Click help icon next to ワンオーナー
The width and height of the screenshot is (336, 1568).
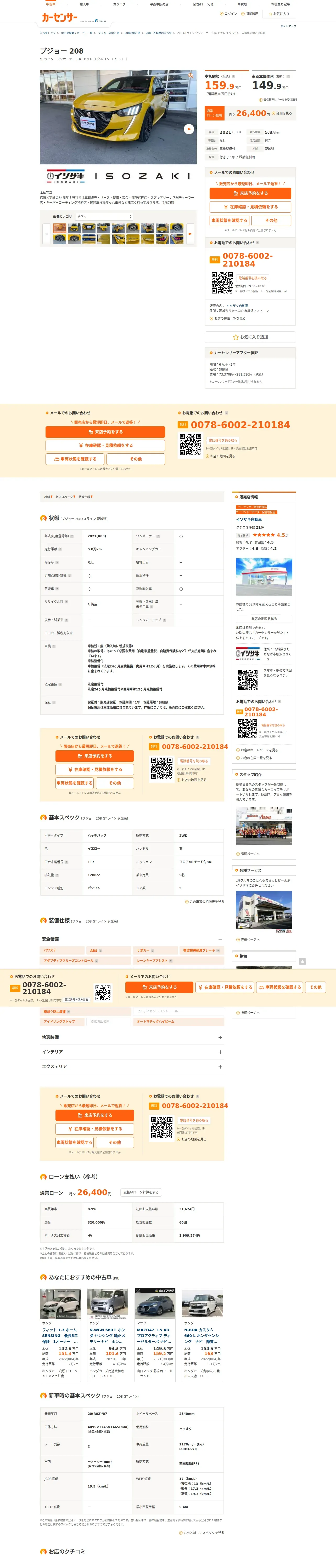click(158, 536)
